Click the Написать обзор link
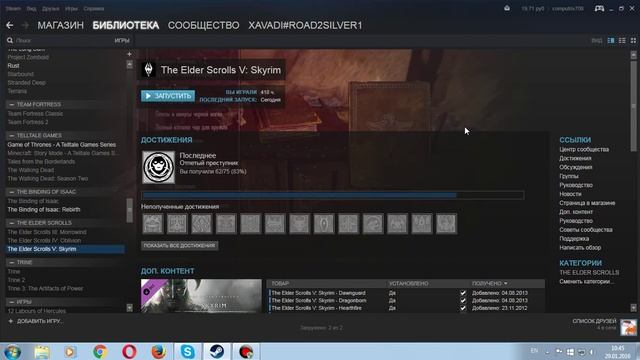 click(580, 247)
